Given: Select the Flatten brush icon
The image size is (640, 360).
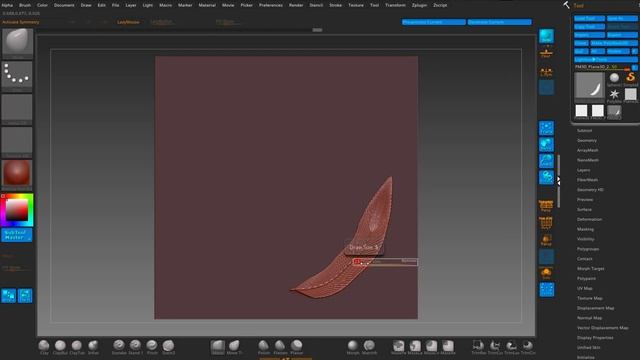Looking at the screenshot, I should click(280, 346).
